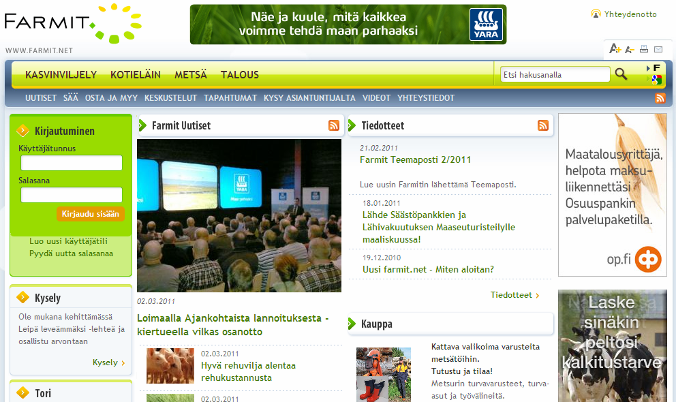Go to UUTISET section
Image resolution: width=676 pixels, height=402 pixels.
click(41, 98)
